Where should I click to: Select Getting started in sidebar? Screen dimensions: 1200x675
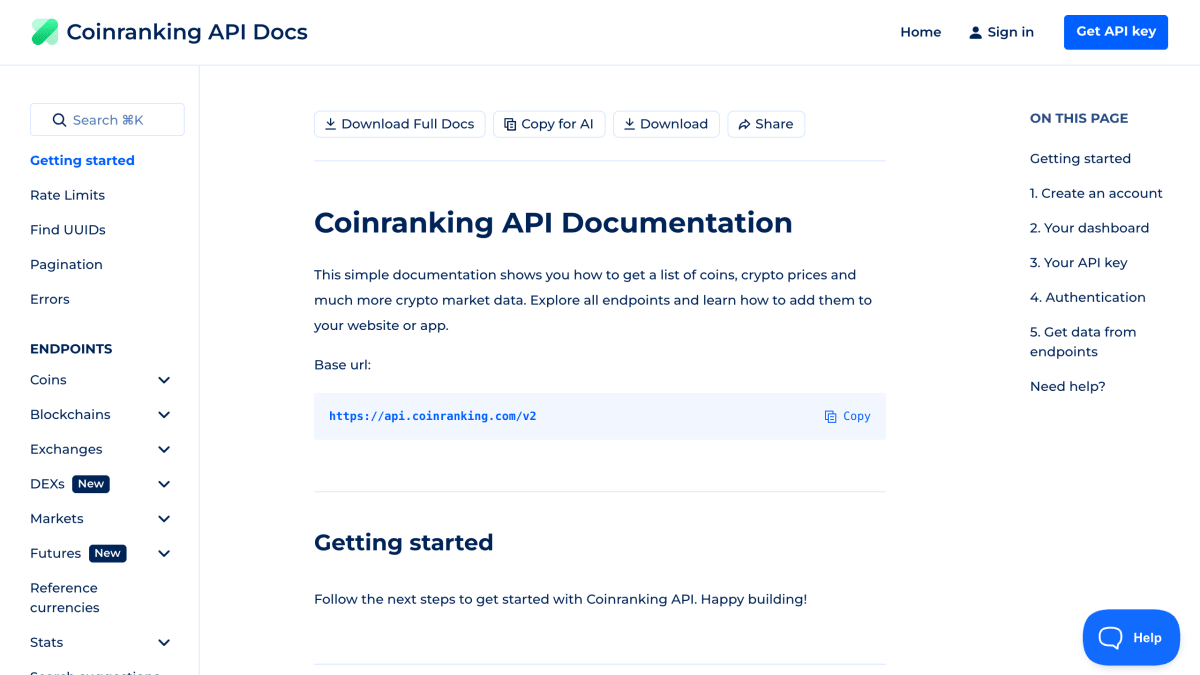(82, 160)
